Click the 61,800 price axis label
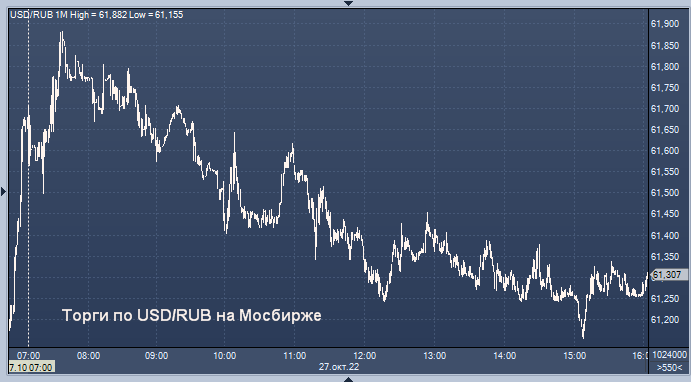The image size is (691, 382). click(665, 67)
